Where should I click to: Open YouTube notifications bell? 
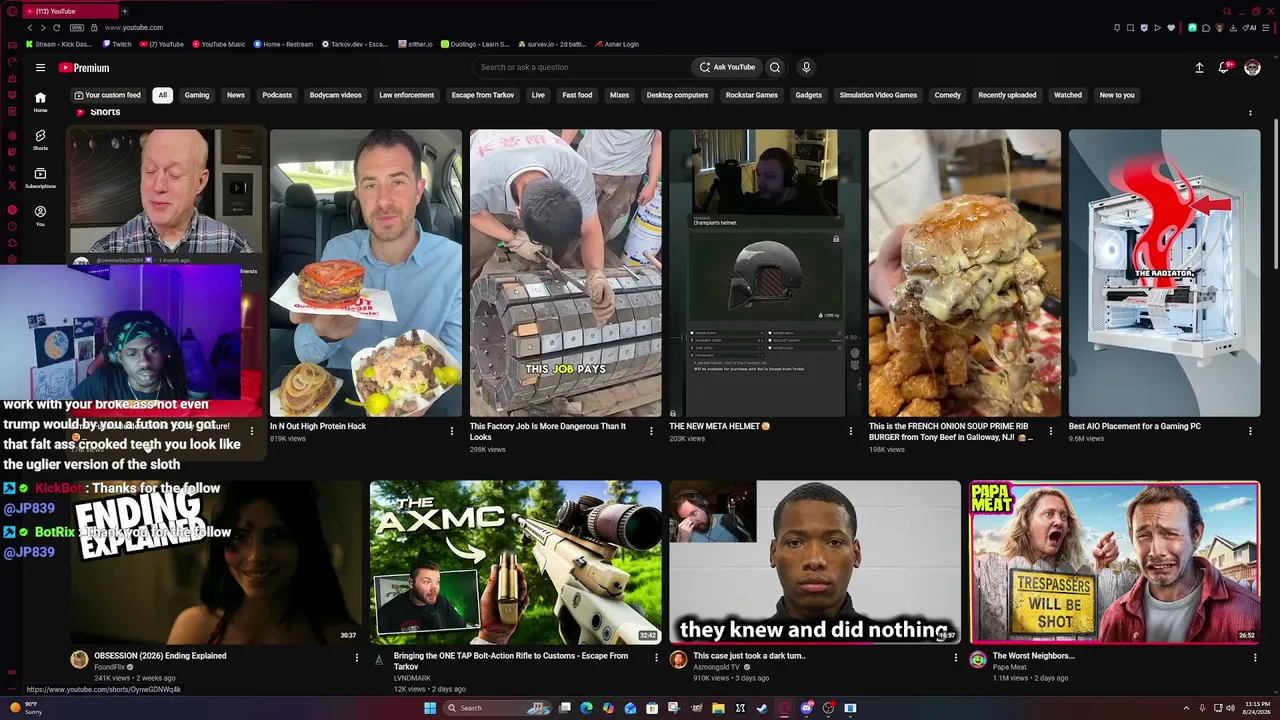tap(1224, 68)
